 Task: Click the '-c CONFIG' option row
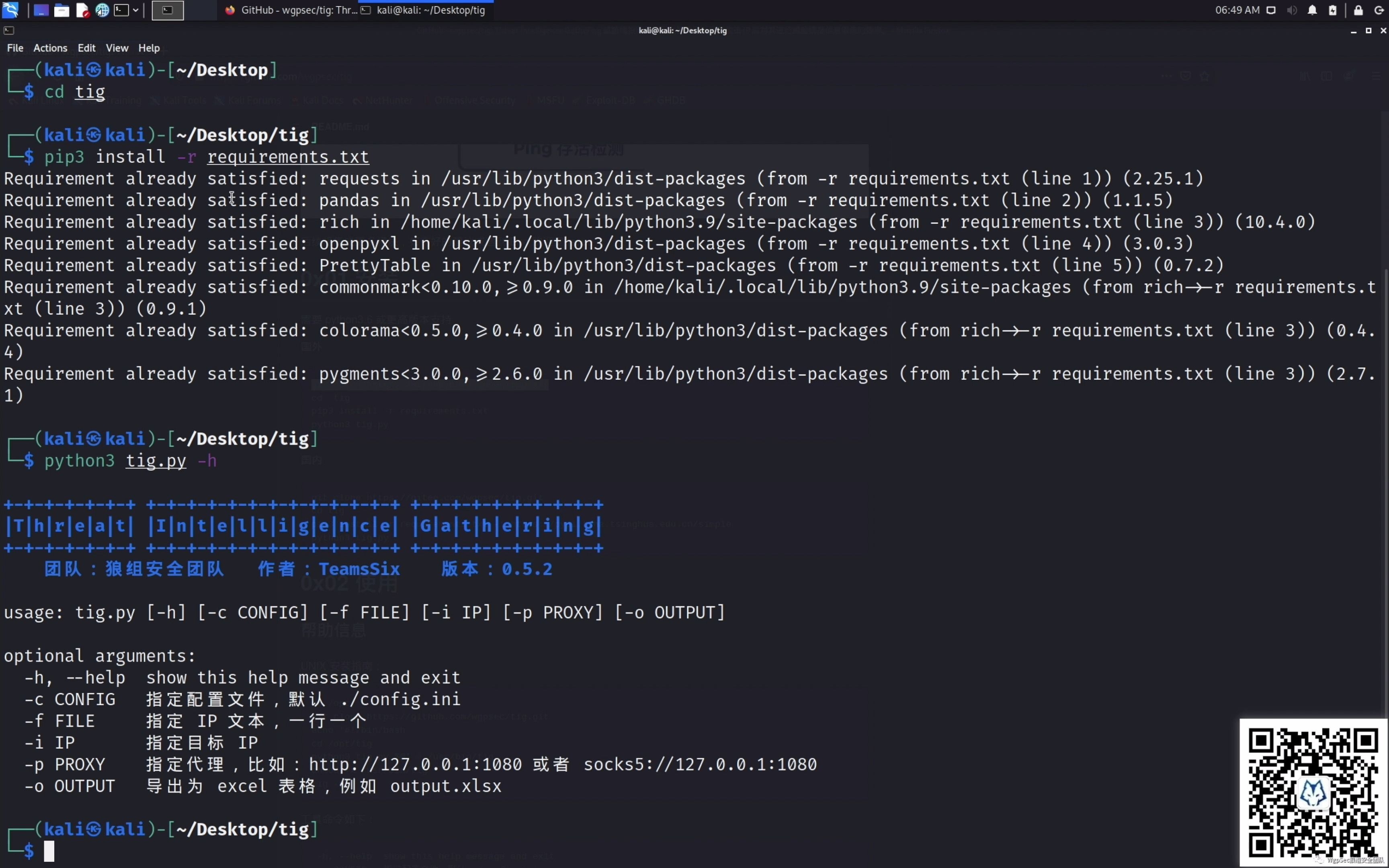point(242,700)
